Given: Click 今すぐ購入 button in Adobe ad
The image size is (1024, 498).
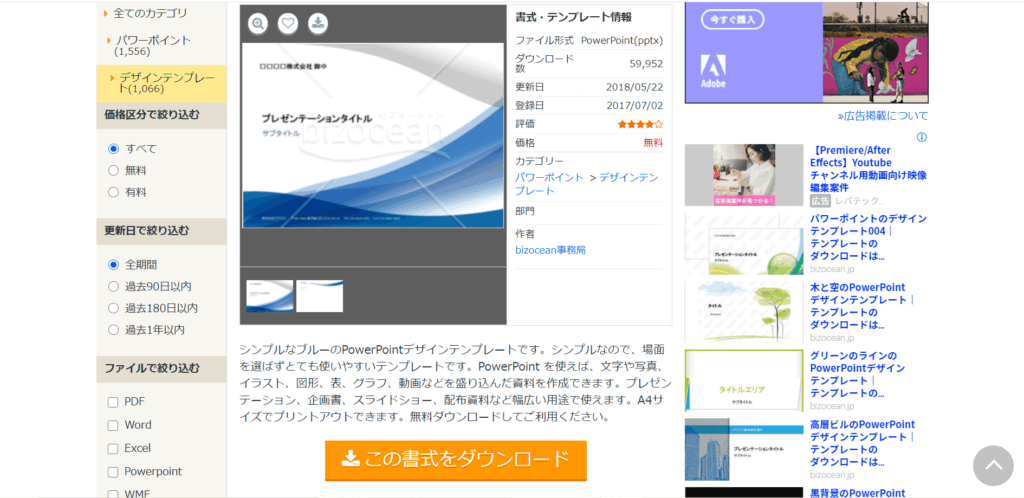Looking at the screenshot, I should [x=732, y=20].
